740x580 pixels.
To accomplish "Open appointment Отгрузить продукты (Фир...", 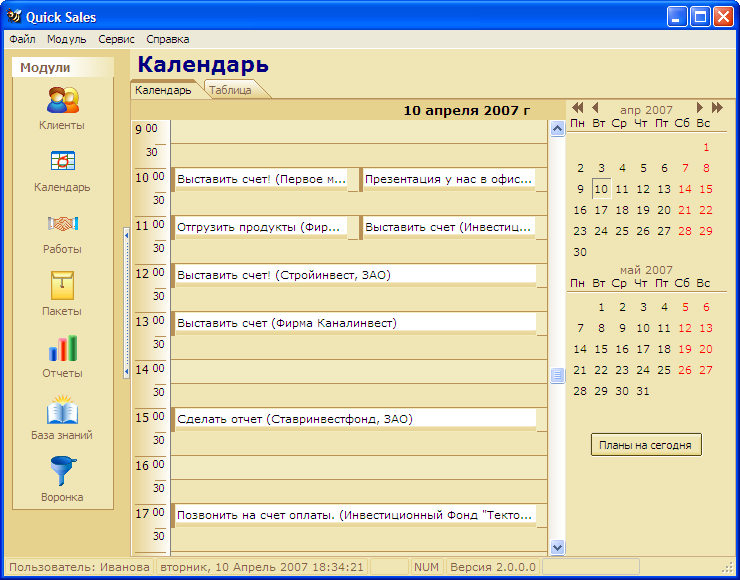I will click(259, 227).
